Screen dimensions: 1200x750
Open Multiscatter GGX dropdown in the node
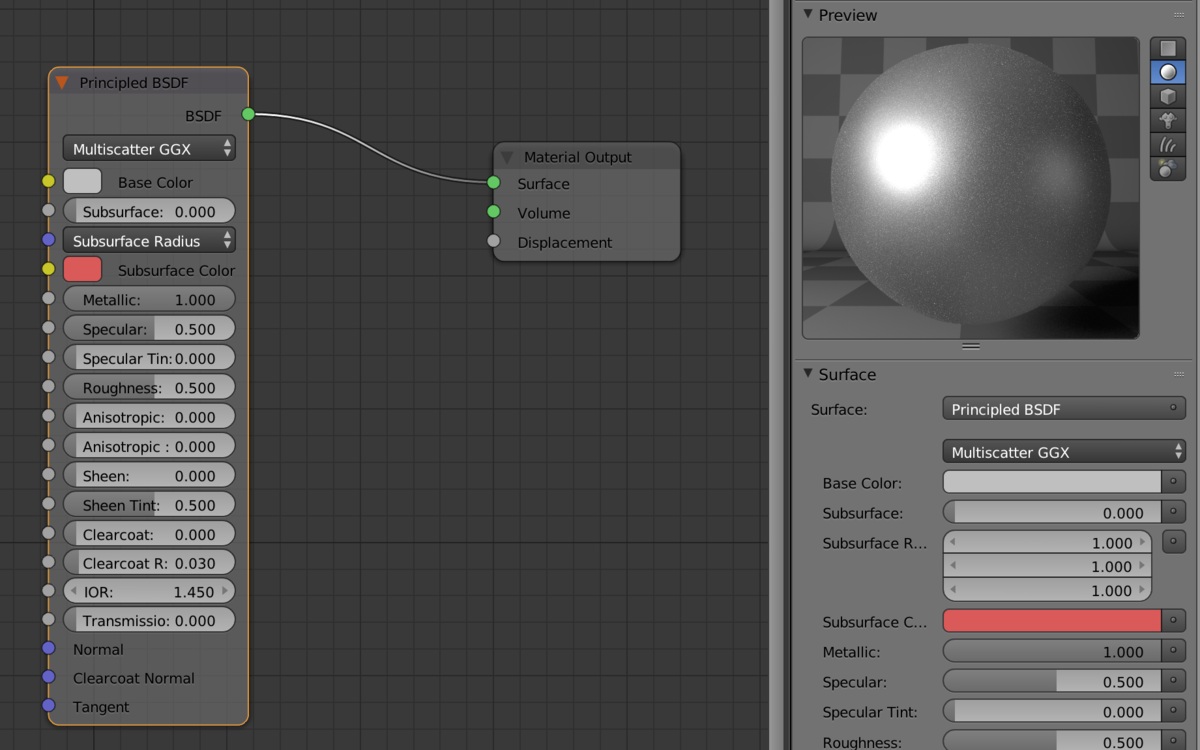(x=149, y=148)
